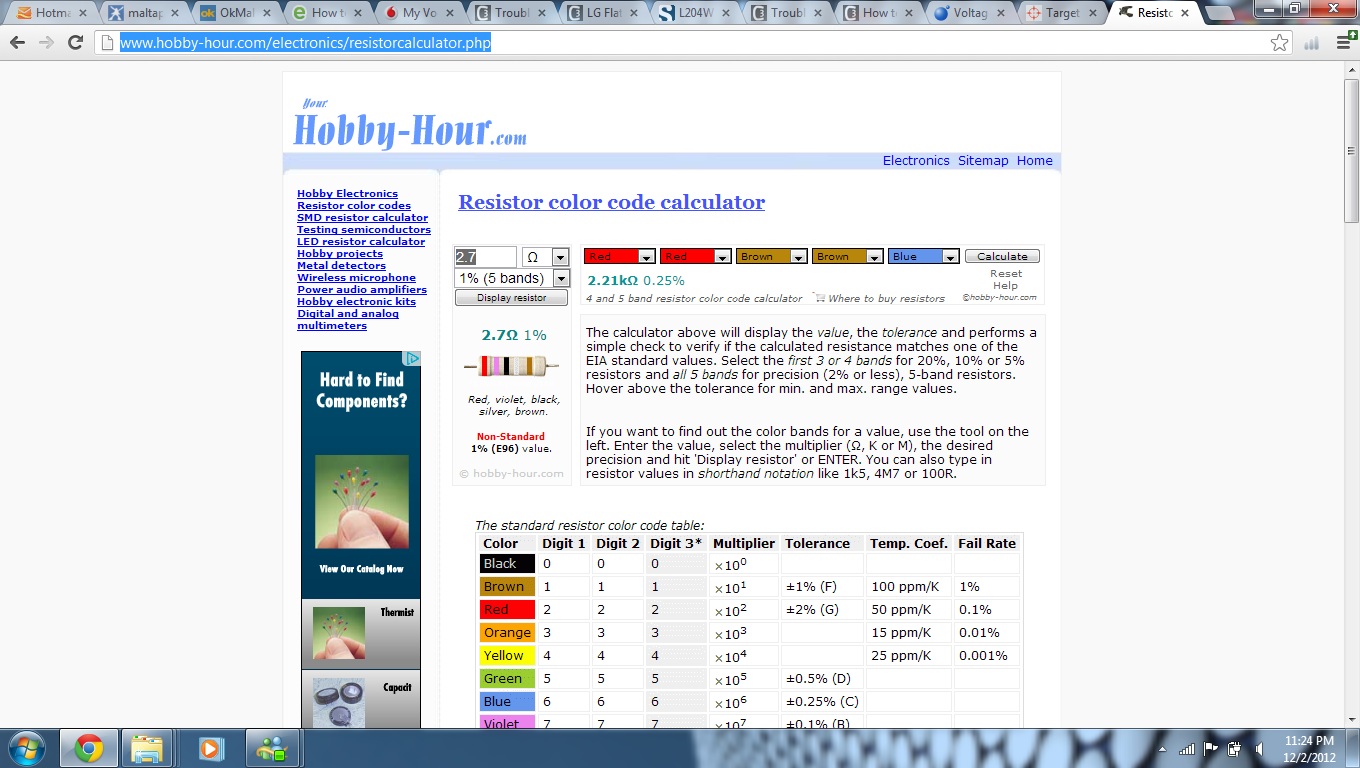Click the Hard to Find Components ad banner
Screen dimensions: 1360x768
[x=361, y=475]
